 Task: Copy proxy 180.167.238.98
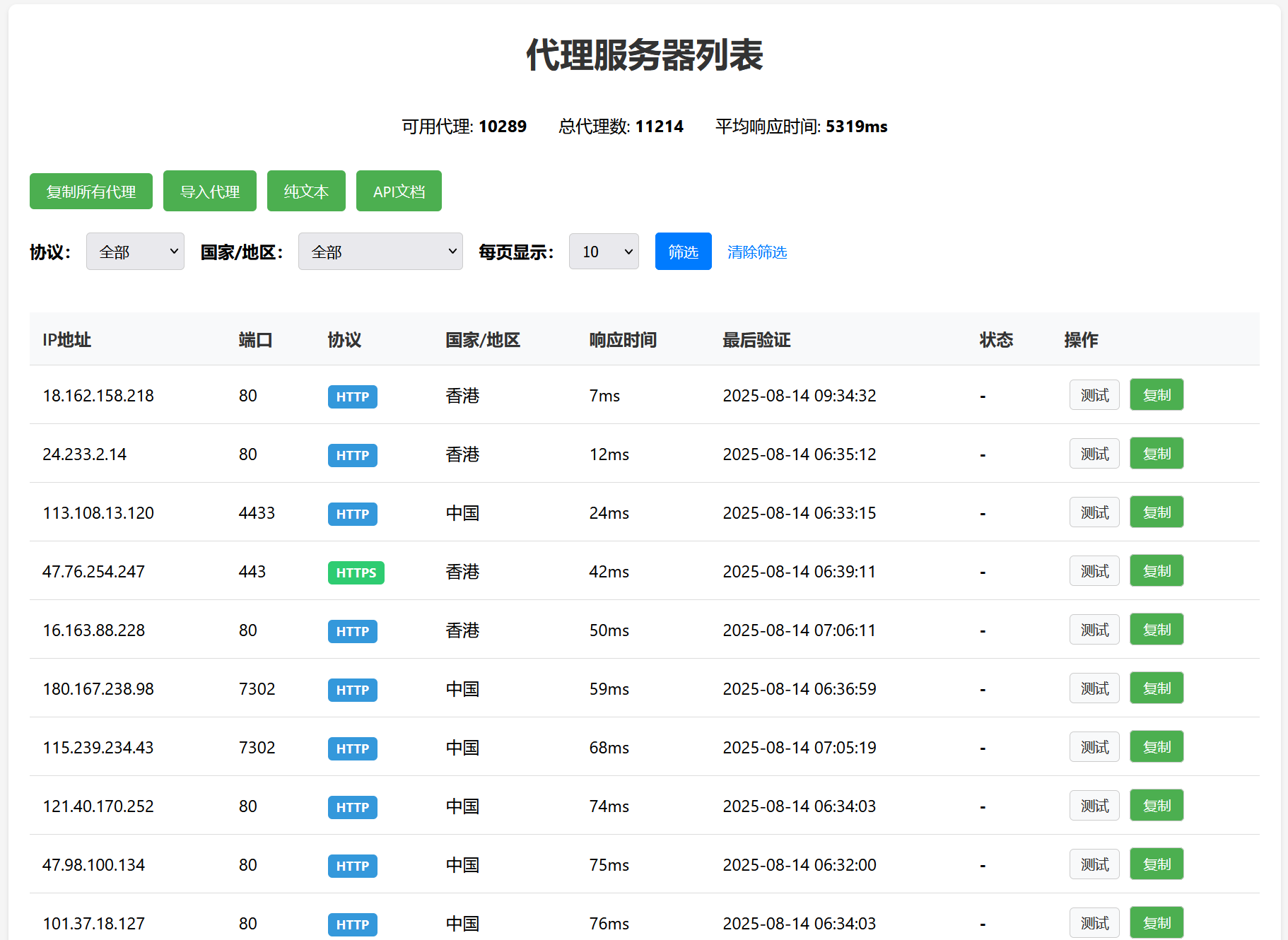coord(1157,688)
